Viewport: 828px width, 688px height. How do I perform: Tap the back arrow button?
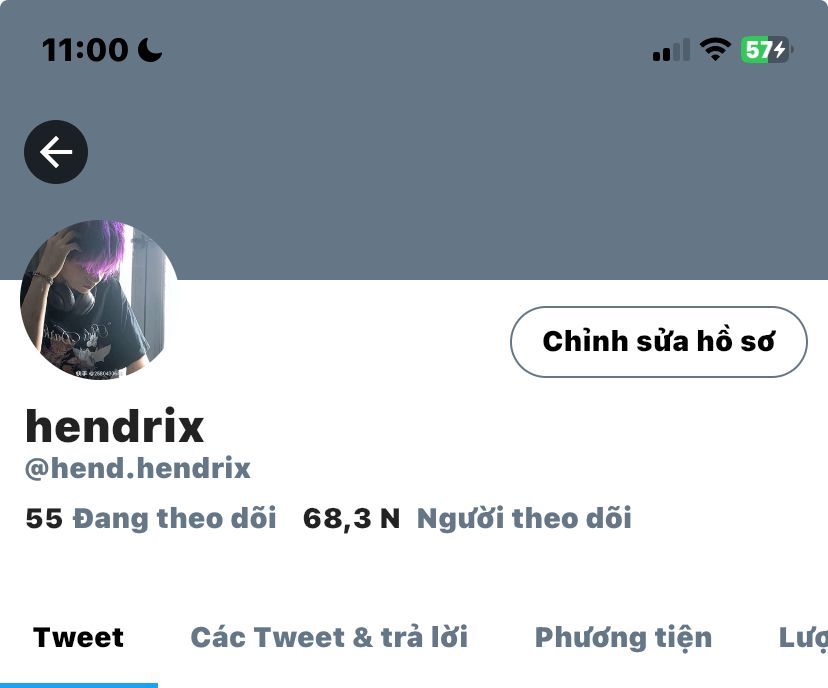click(x=56, y=152)
